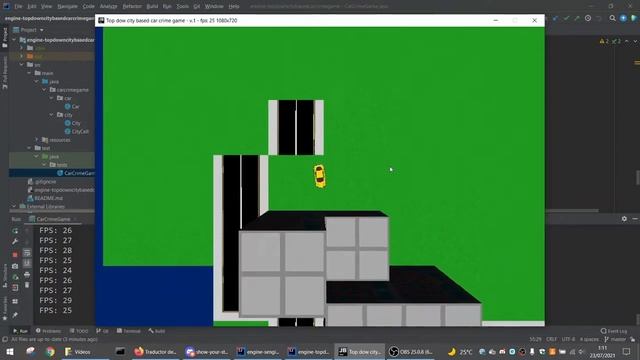Screen dimensions: 640x360
Task: Hide the Run panel with minus icon
Action: (x=635, y=219)
